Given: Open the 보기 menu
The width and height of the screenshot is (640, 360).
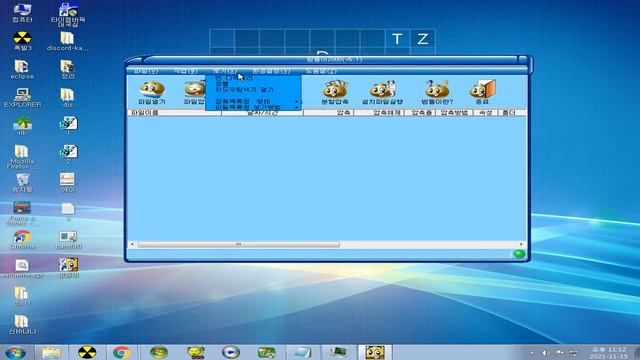Looking at the screenshot, I should (224, 71).
